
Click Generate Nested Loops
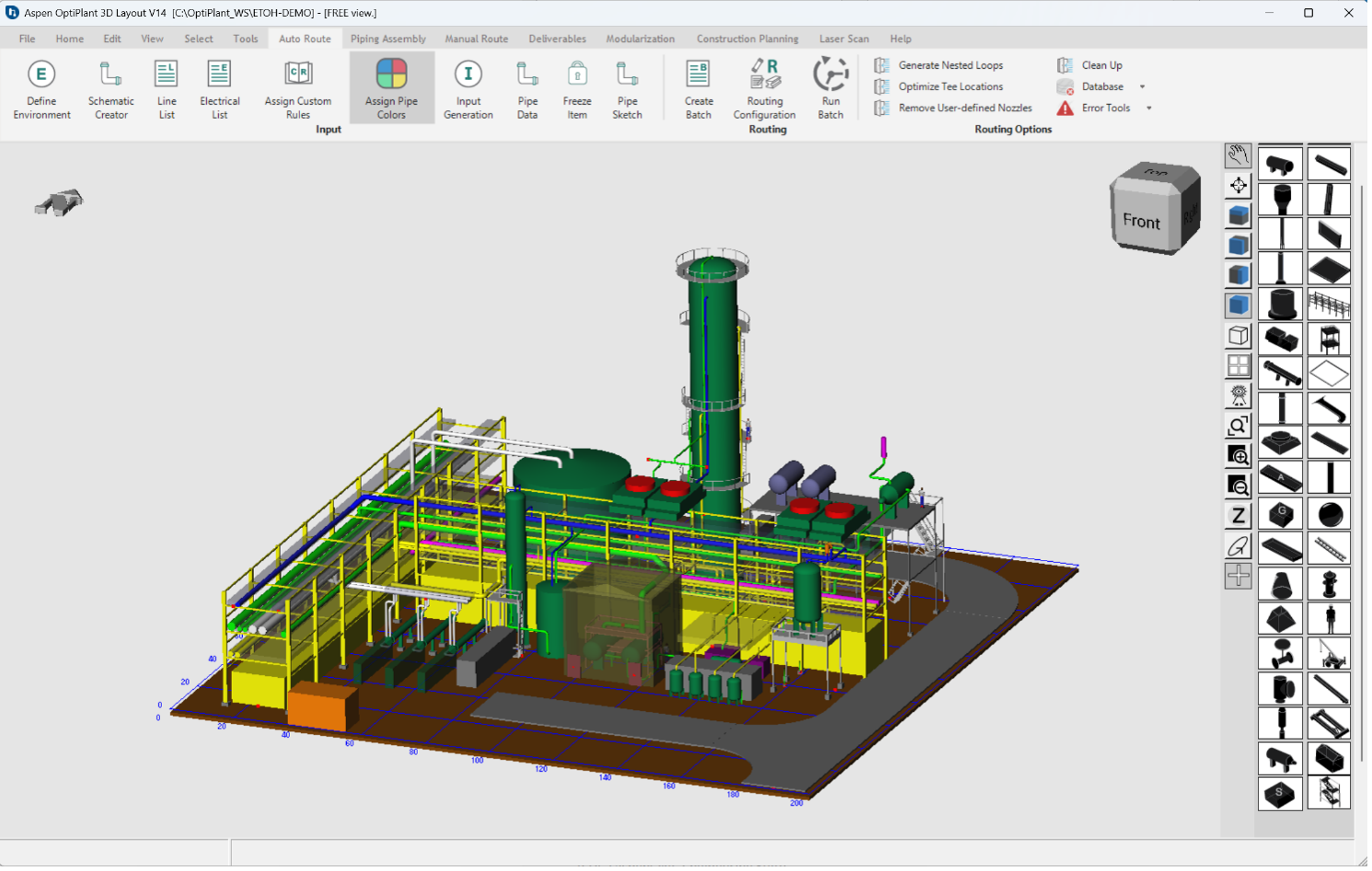939,65
